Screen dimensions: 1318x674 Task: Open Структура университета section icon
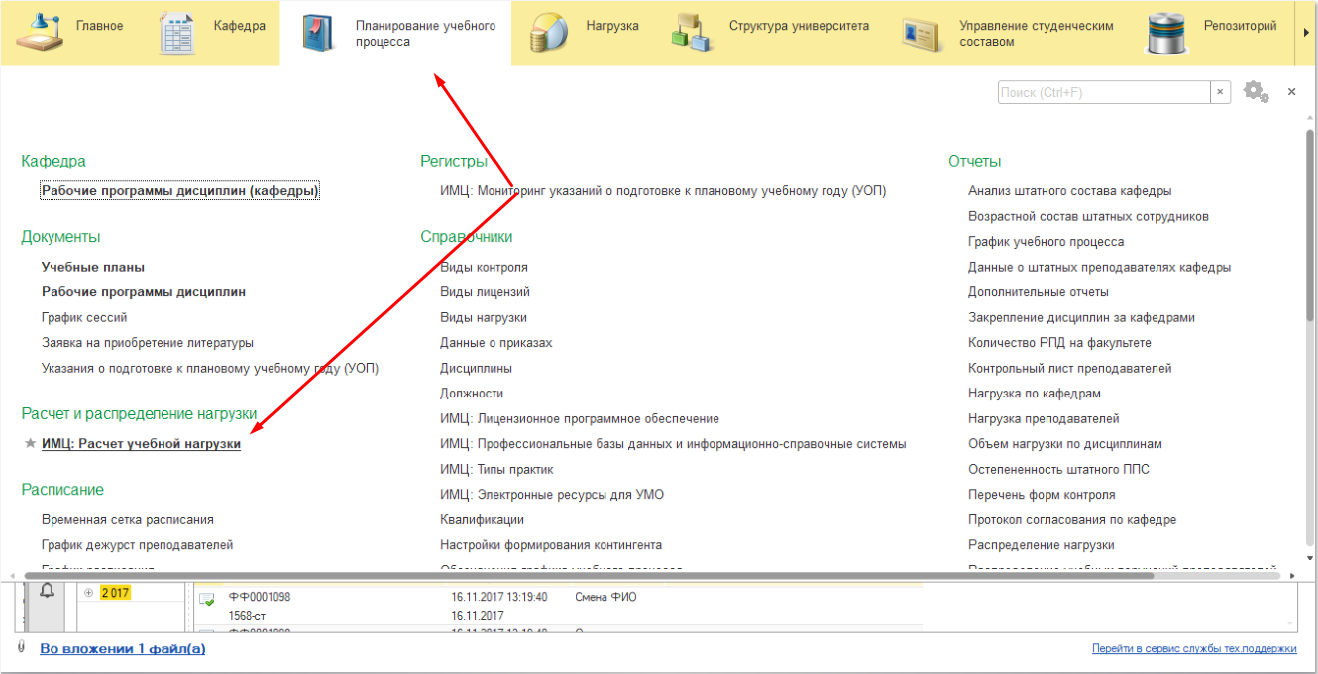[692, 33]
